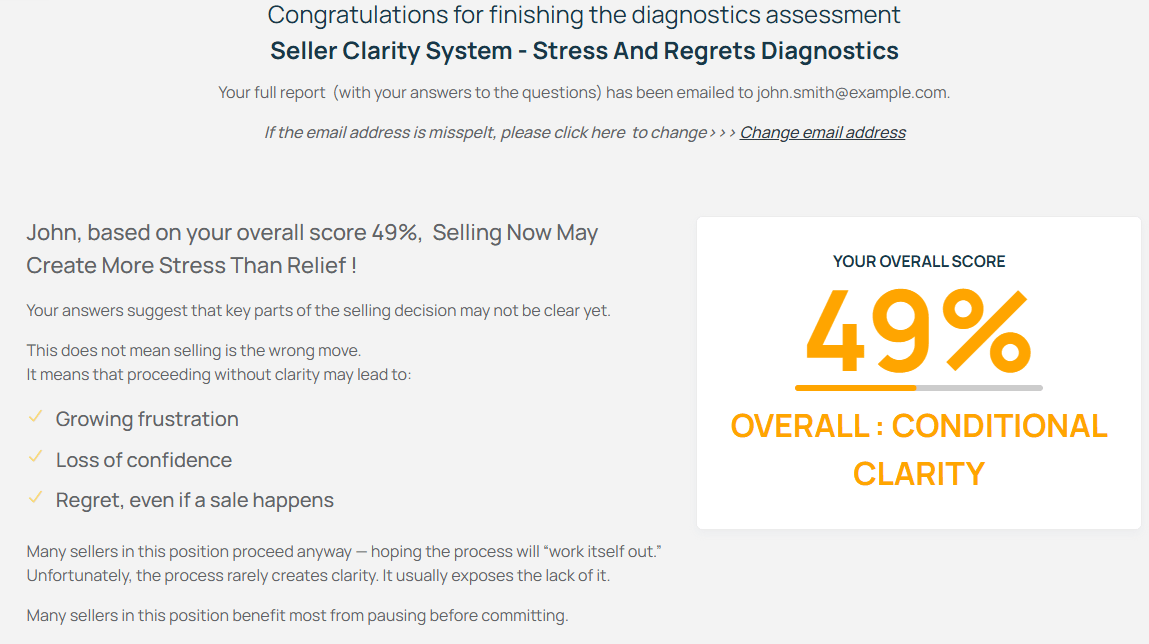Click the Seller Clarity System diagnostics title
The image size is (1149, 644).
tap(584, 51)
